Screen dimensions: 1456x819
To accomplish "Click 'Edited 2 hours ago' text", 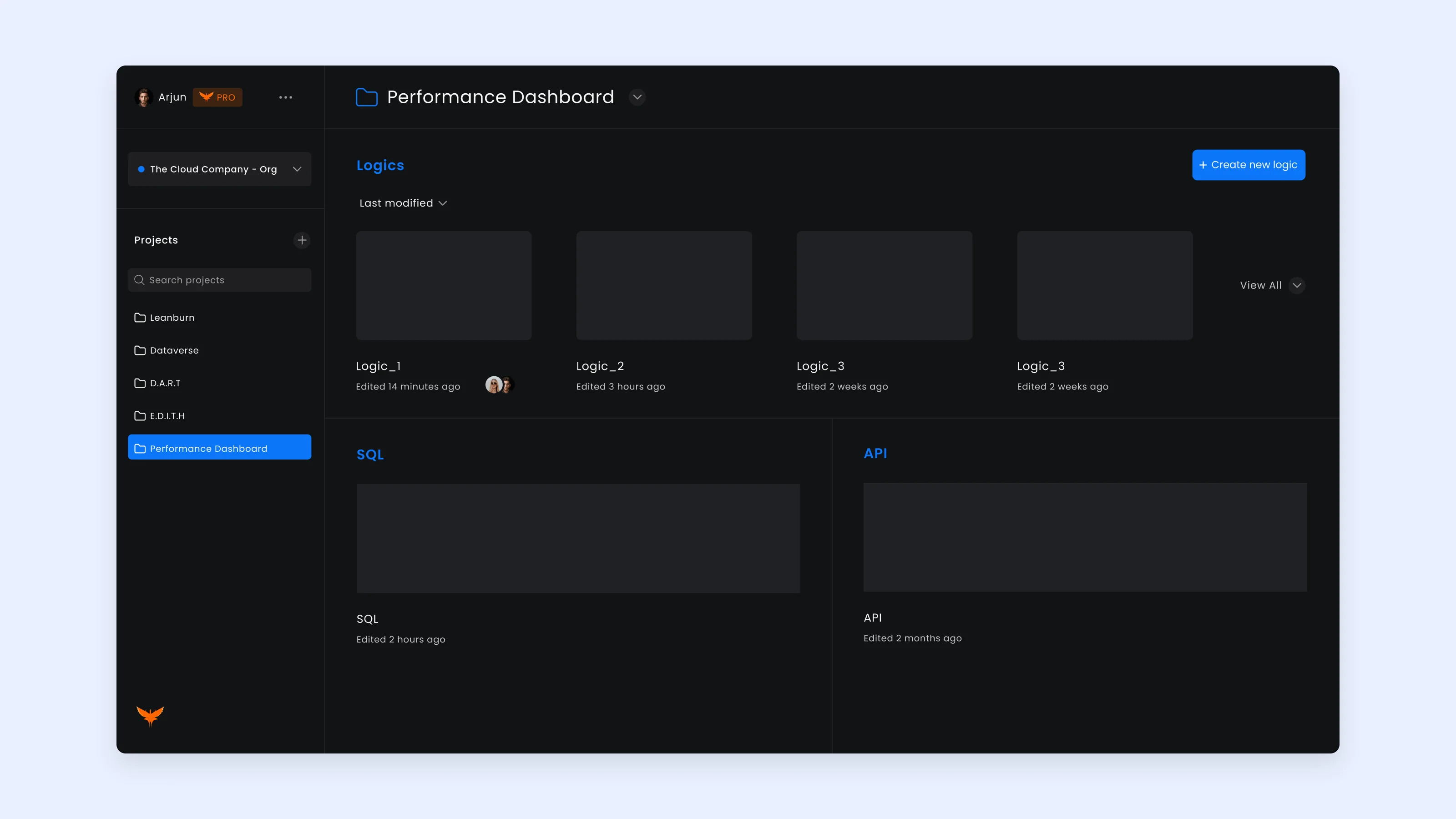I will (401, 639).
